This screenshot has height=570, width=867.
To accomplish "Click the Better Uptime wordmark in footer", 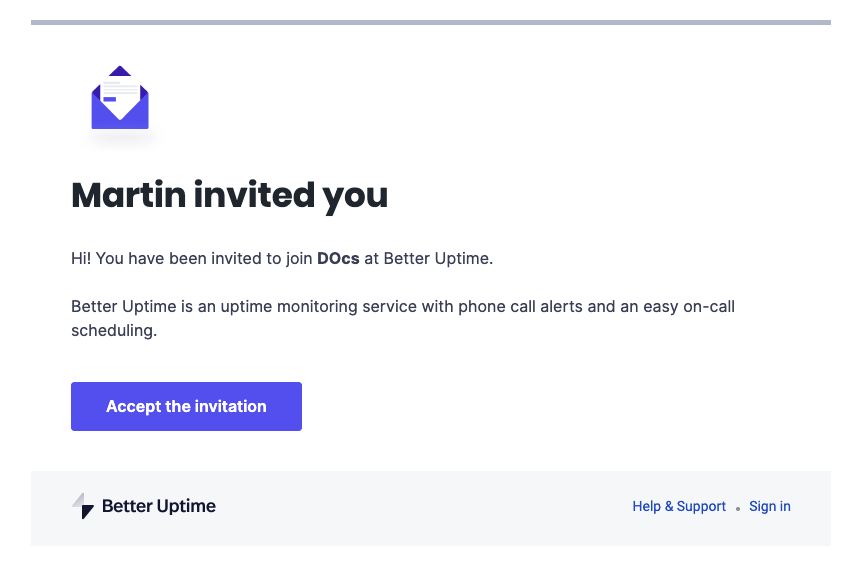I will pos(159,506).
